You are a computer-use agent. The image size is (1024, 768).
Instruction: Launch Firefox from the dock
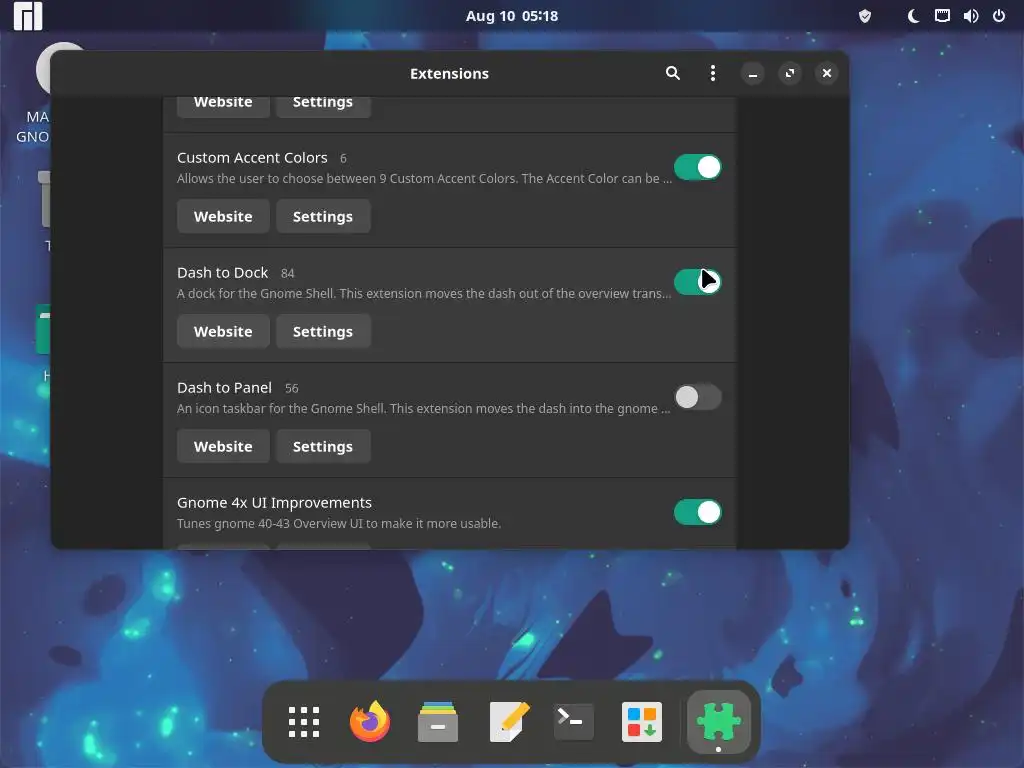point(370,722)
